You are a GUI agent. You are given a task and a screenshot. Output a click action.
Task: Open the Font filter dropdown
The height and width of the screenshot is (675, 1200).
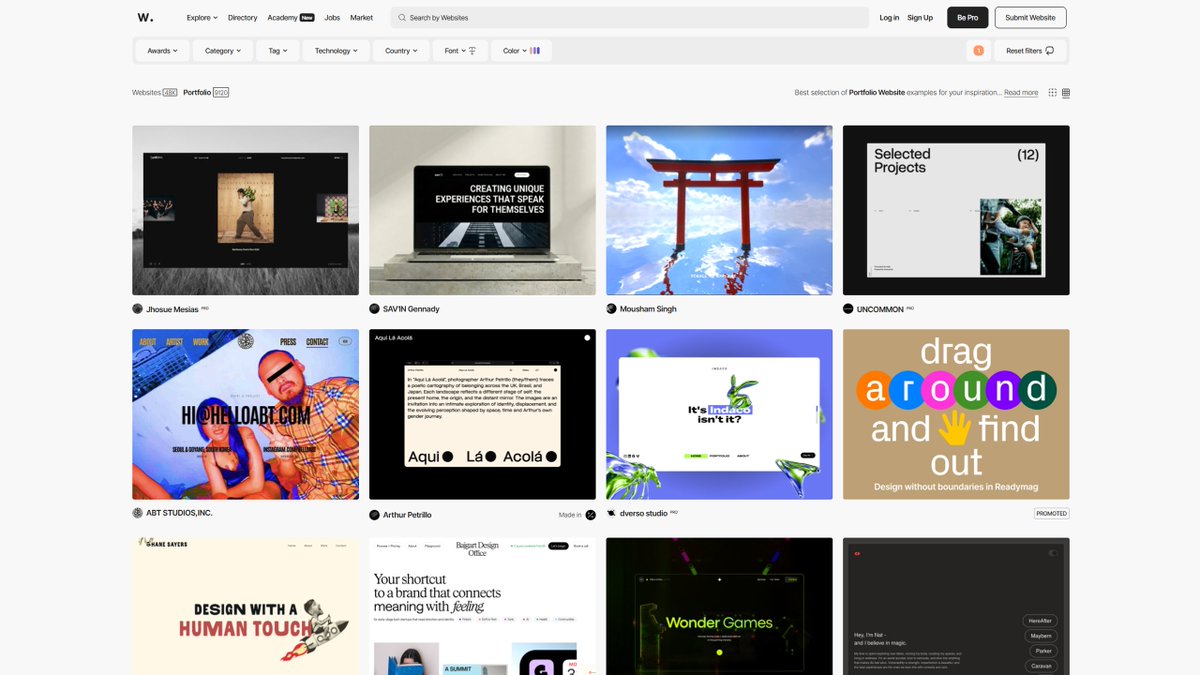[461, 50]
